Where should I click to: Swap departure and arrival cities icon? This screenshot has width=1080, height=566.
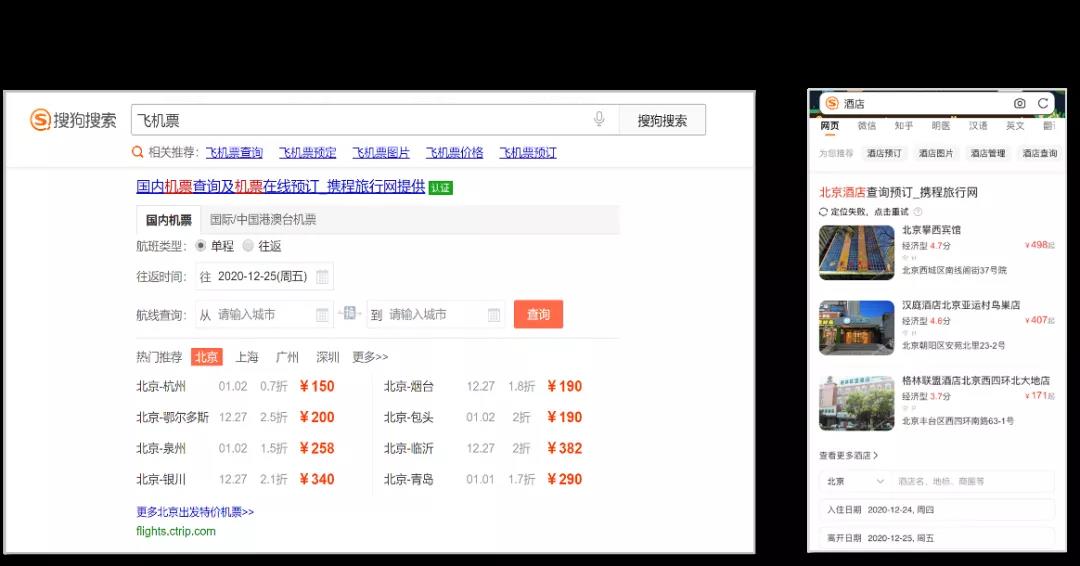click(x=350, y=313)
